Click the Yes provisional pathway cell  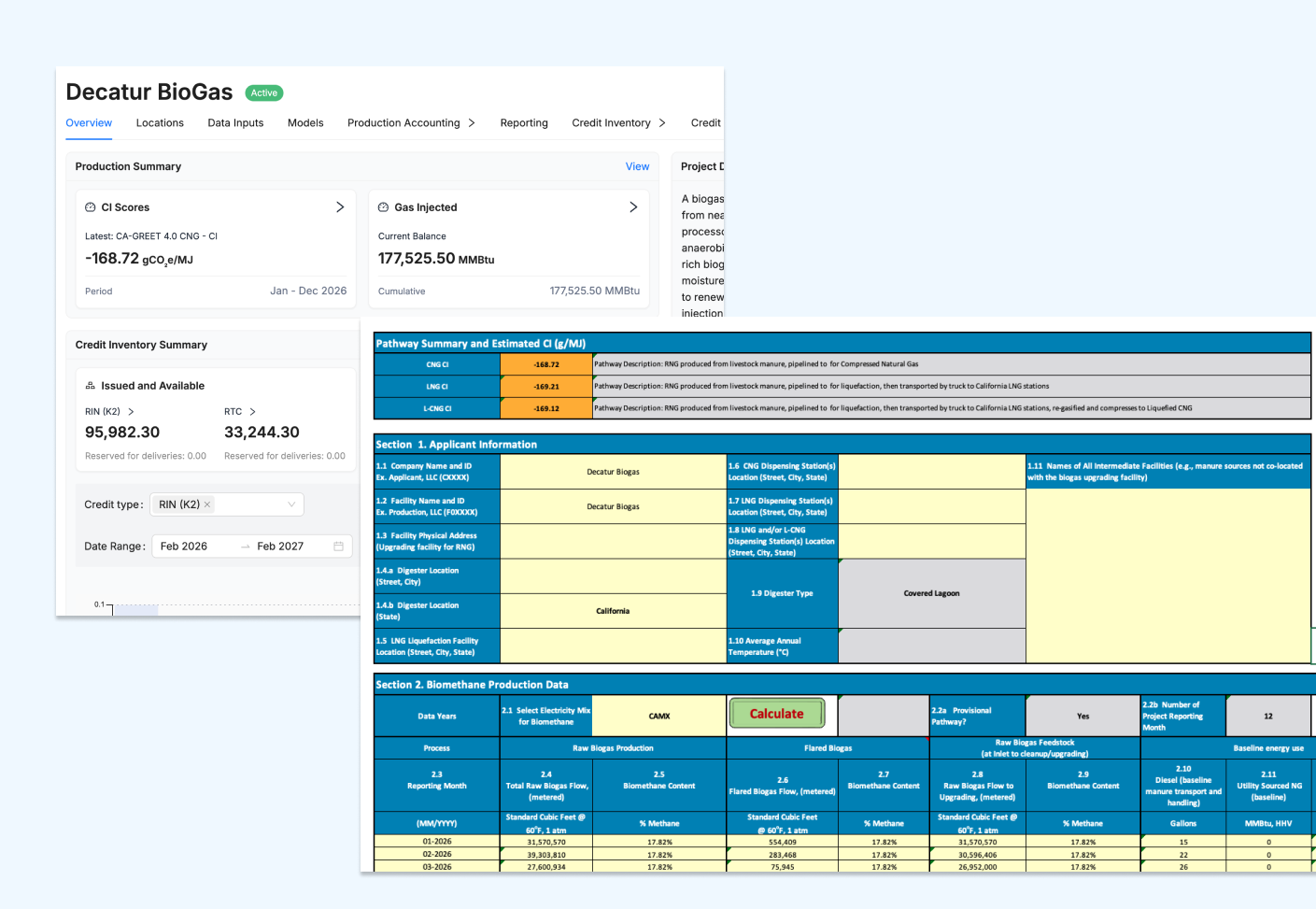pyautogui.click(x=1083, y=716)
